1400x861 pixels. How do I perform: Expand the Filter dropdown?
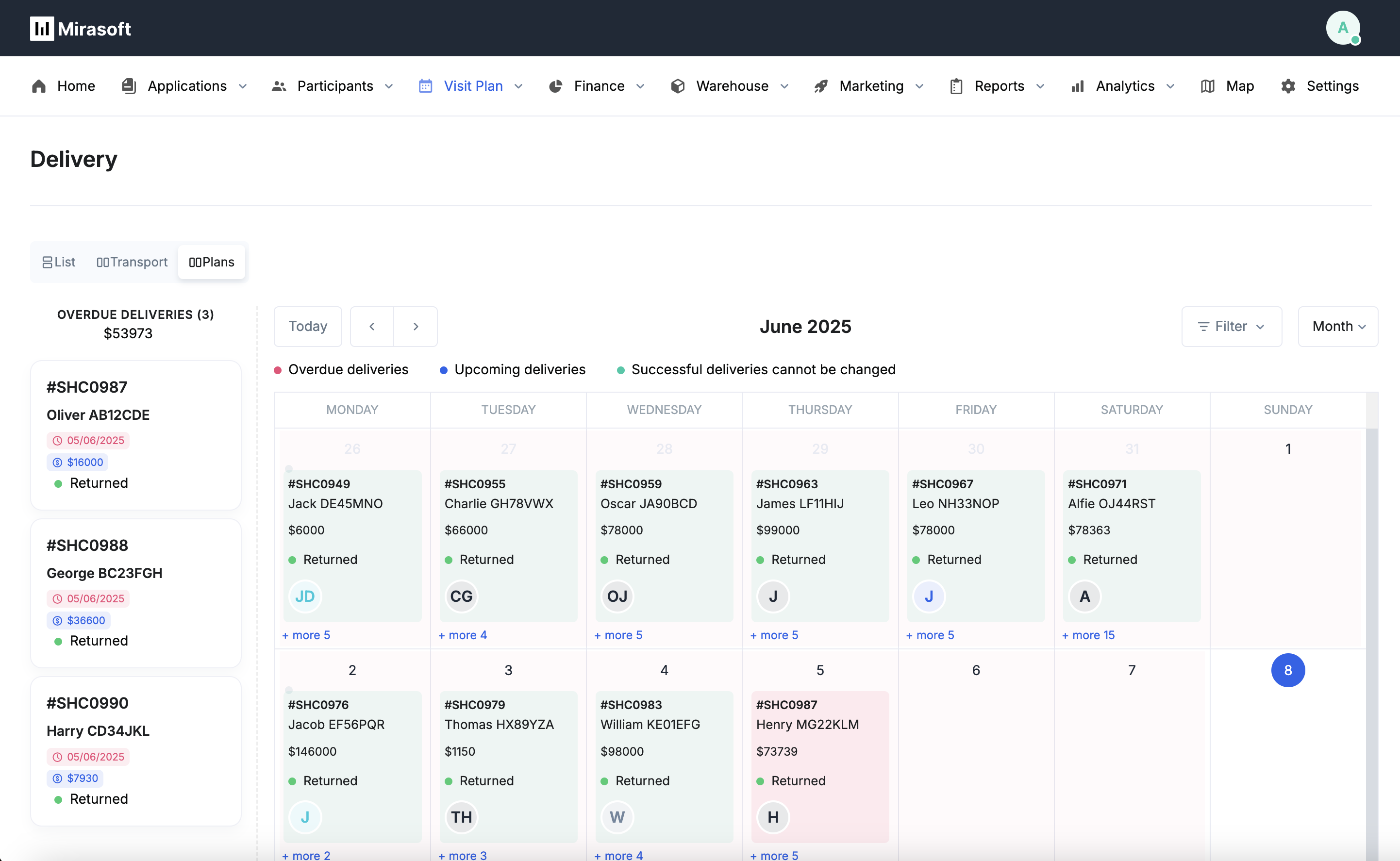(x=1232, y=326)
